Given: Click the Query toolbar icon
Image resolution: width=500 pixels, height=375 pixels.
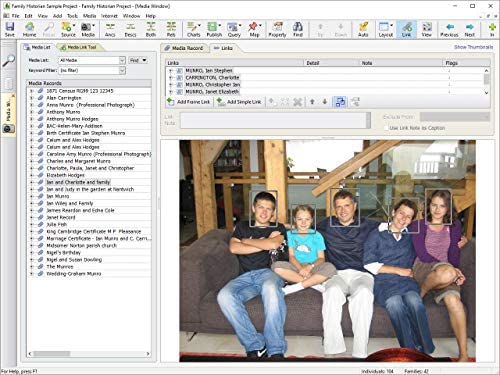Looking at the screenshot, I should tap(234, 29).
